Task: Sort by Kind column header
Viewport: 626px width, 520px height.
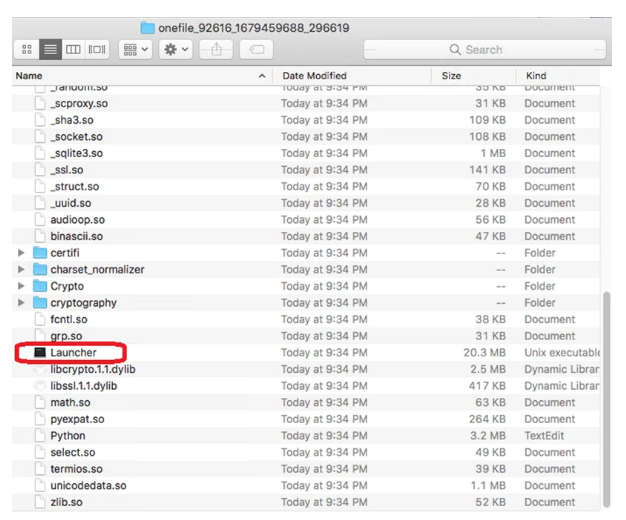Action: coord(536,76)
